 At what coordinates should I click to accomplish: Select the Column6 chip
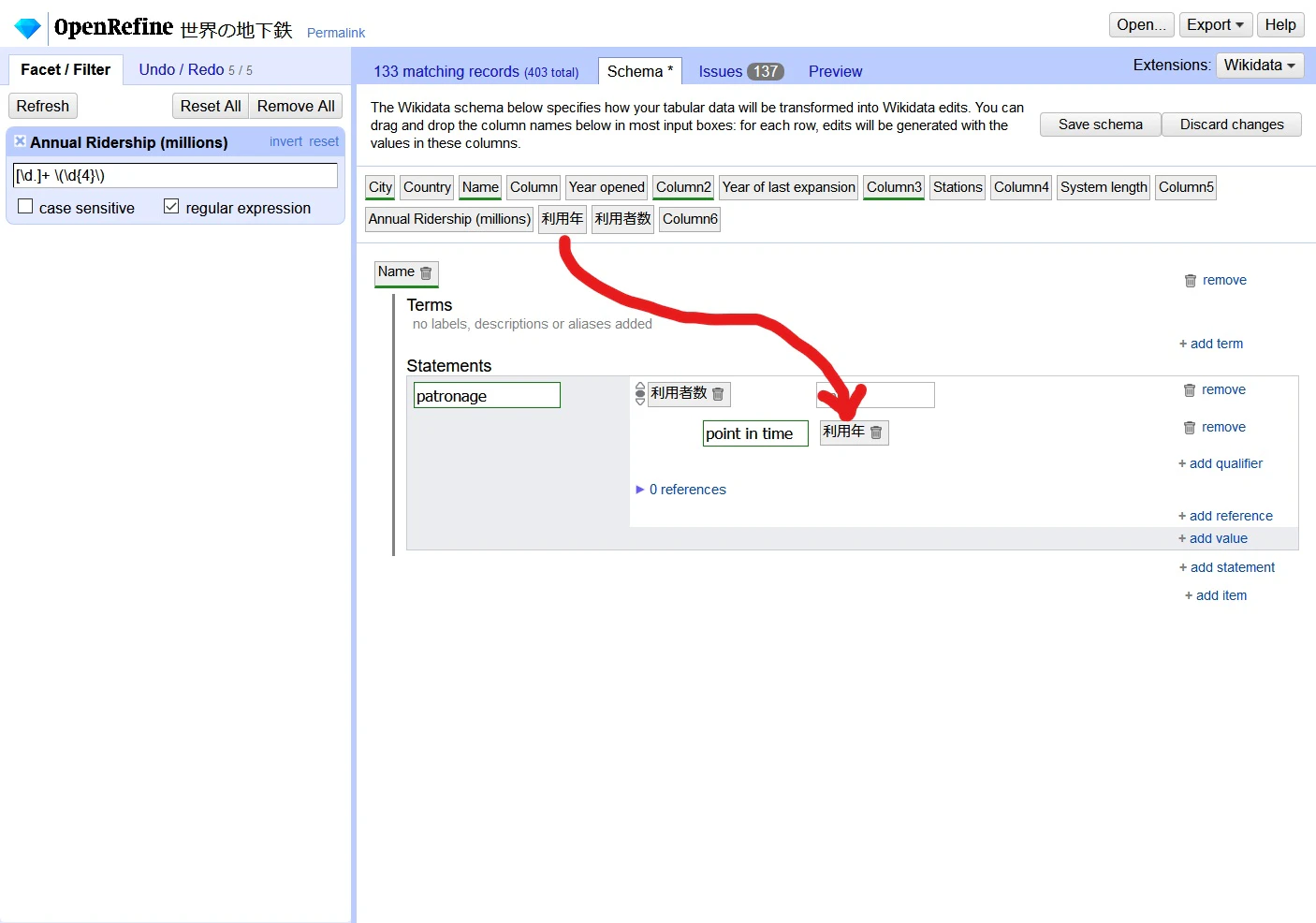point(690,219)
